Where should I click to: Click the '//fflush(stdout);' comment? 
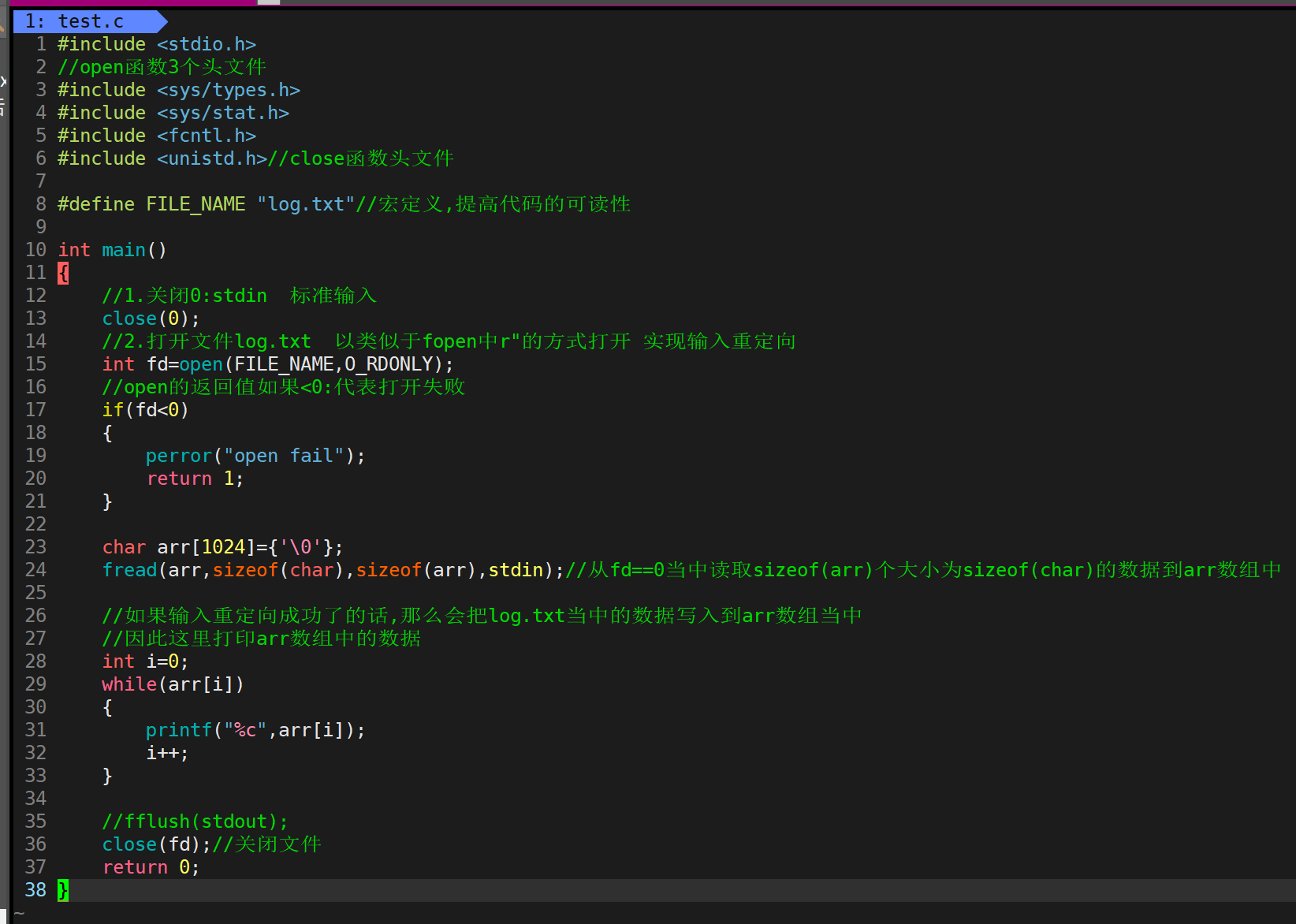pyautogui.click(x=195, y=822)
